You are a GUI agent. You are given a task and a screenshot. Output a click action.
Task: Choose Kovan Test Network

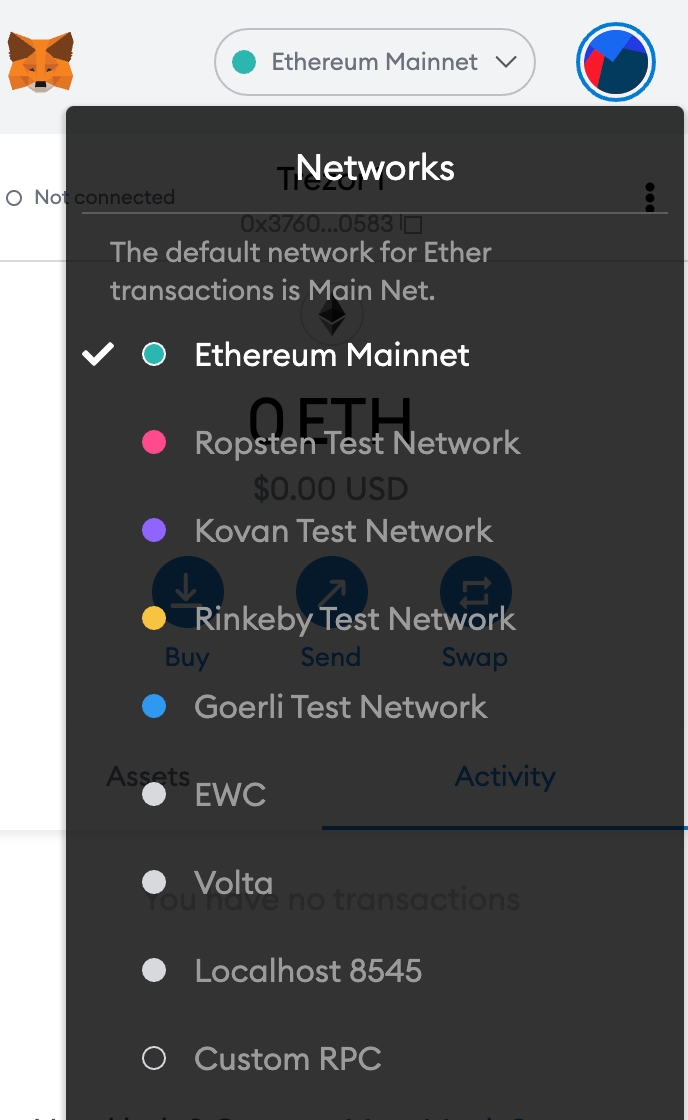point(343,531)
